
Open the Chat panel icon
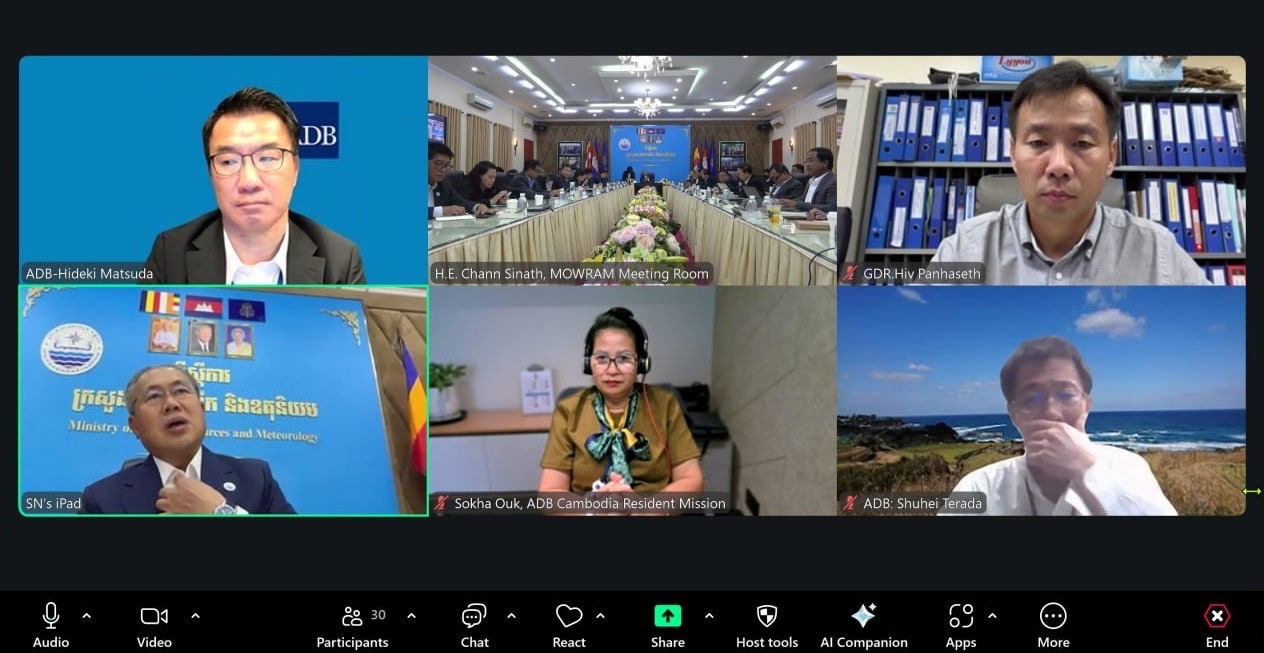(x=474, y=616)
